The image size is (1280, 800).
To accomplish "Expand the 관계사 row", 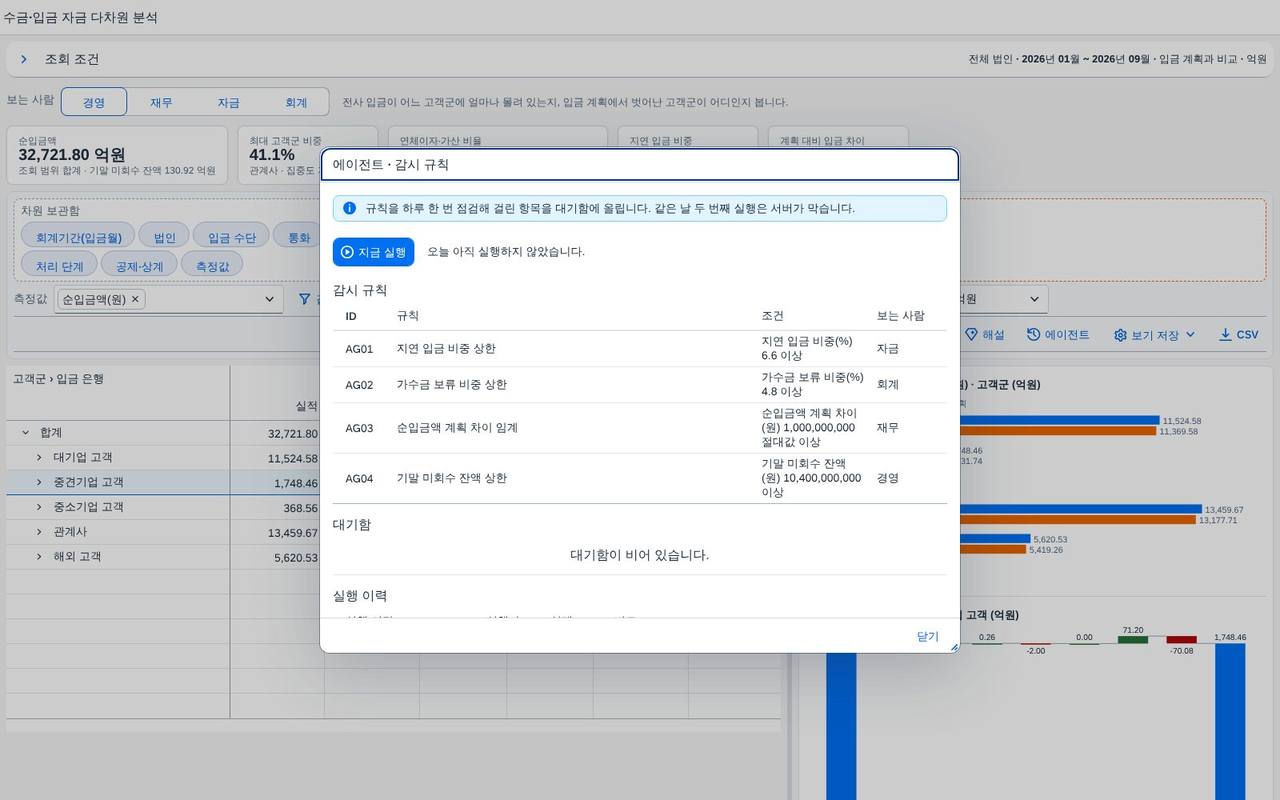I will 39,532.
